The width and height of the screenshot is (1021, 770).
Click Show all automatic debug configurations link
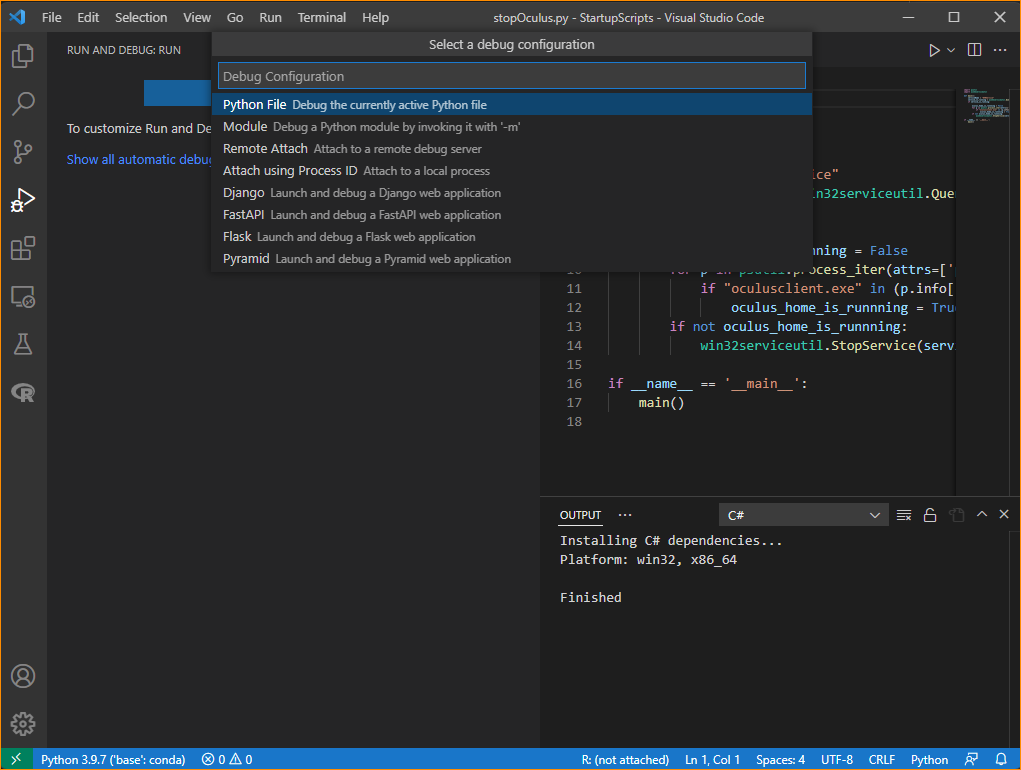coord(139,159)
